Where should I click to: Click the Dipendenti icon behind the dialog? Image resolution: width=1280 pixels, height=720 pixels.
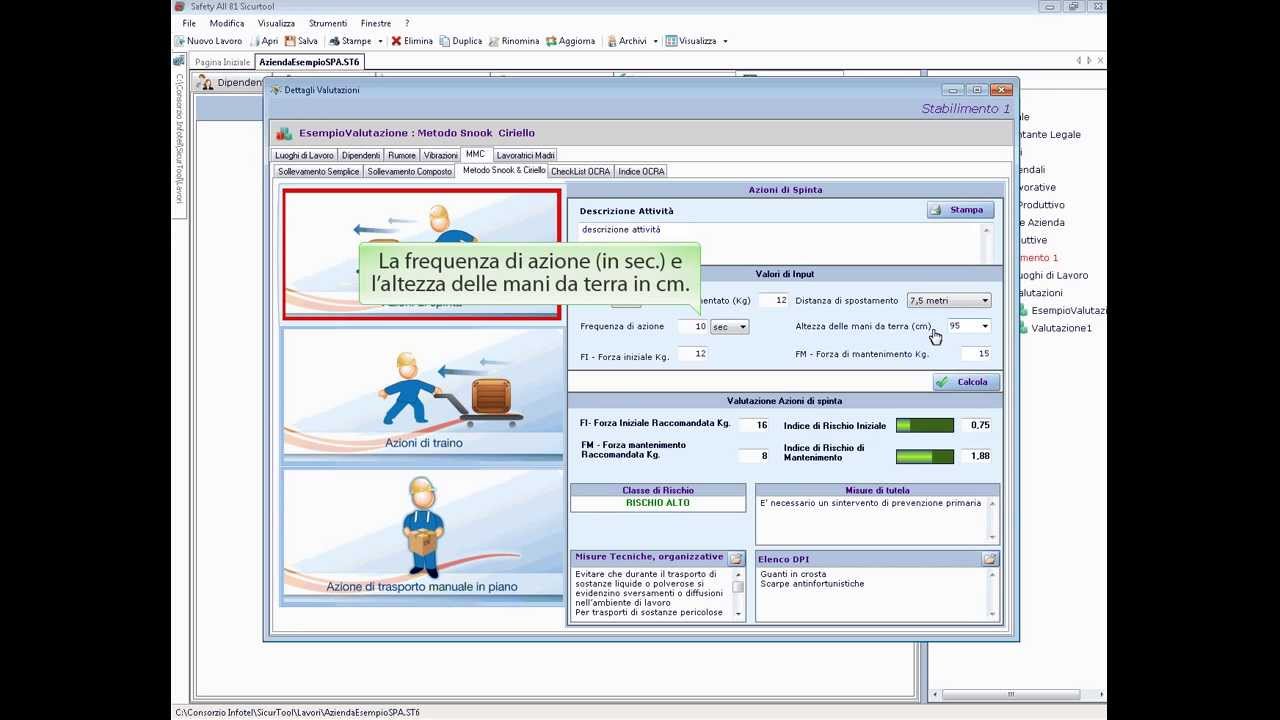tap(206, 83)
